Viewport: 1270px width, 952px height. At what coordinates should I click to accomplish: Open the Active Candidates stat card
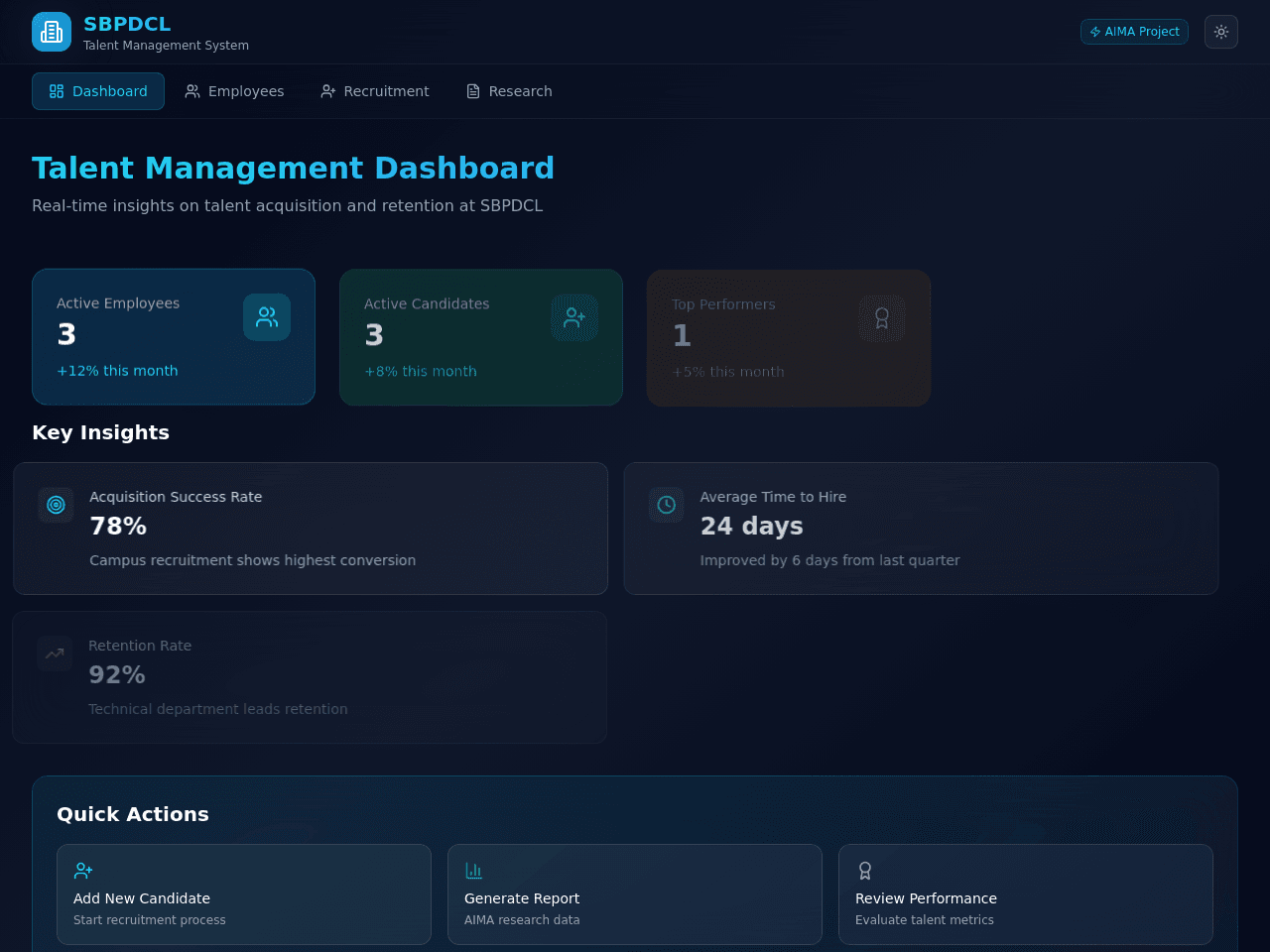point(481,337)
